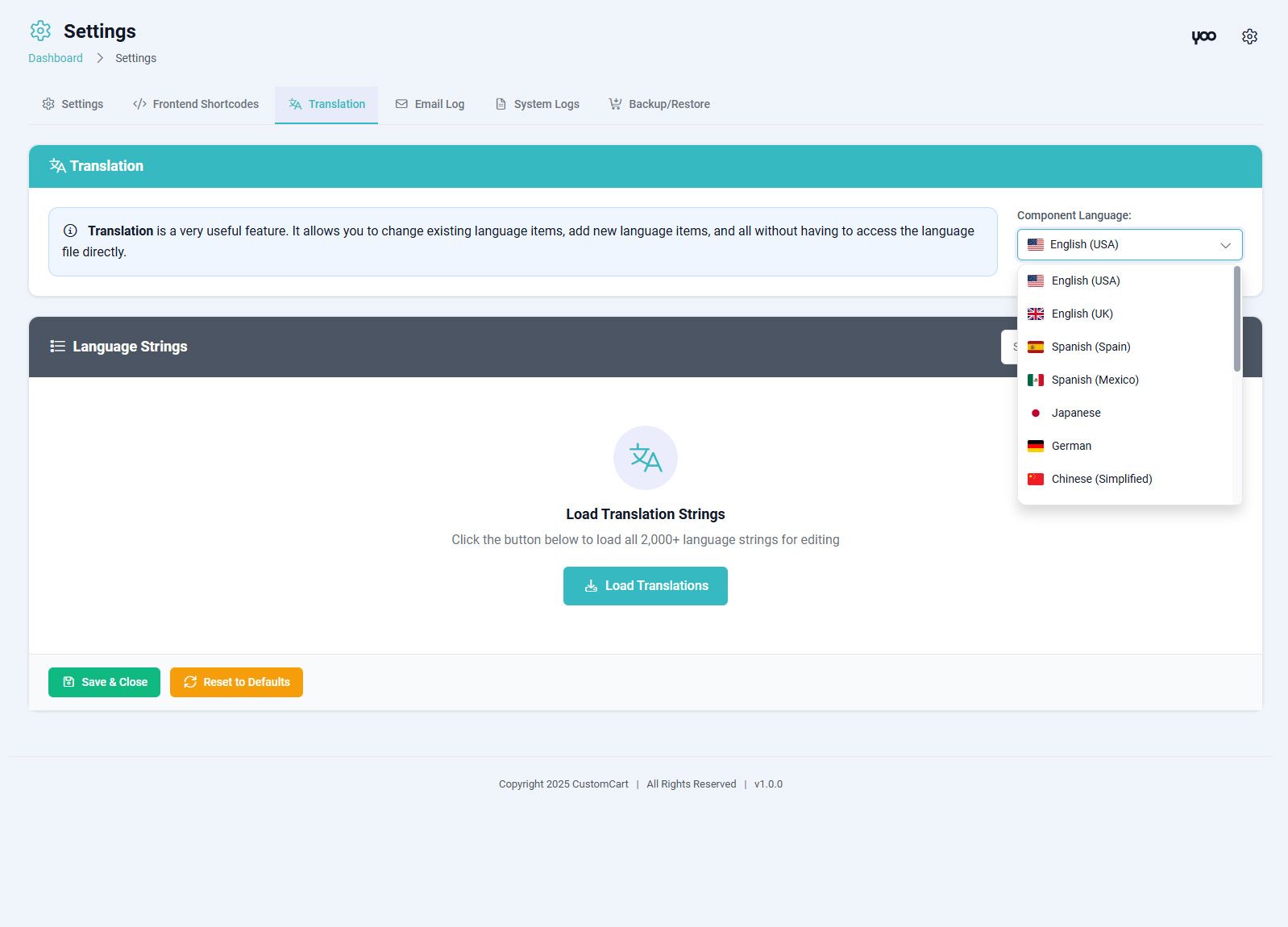Click the info icon in the Translation notice
The height and width of the screenshot is (927, 1288).
(70, 231)
